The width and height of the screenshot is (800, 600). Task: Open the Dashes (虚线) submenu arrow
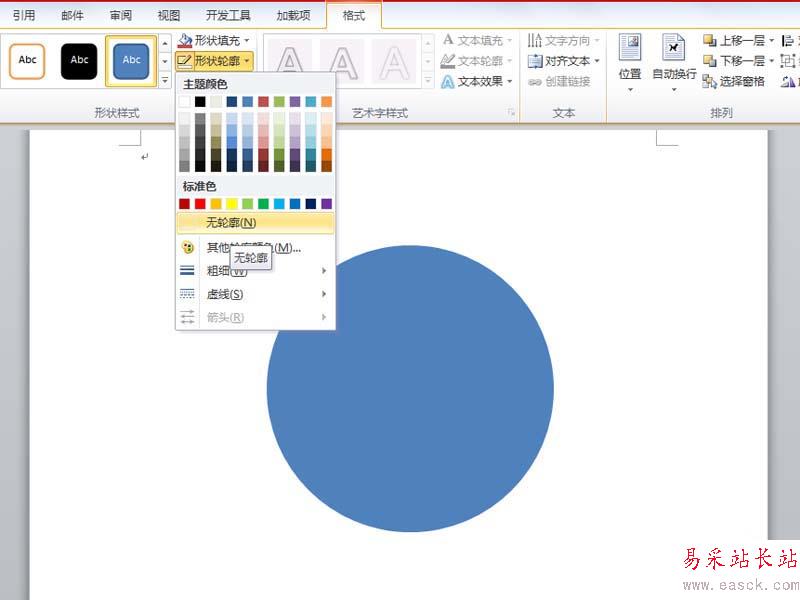[323, 294]
